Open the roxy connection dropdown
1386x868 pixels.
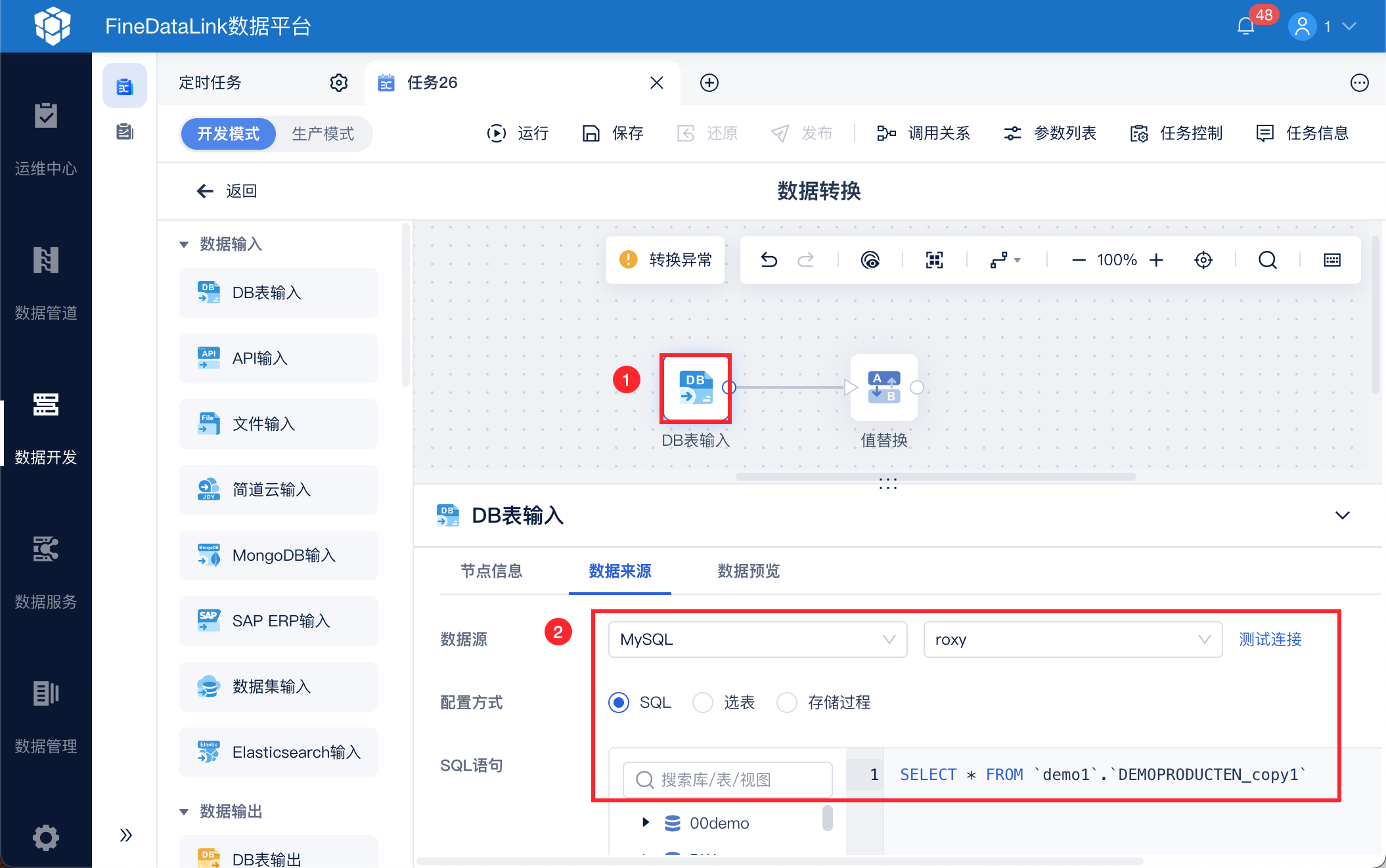pos(1072,640)
